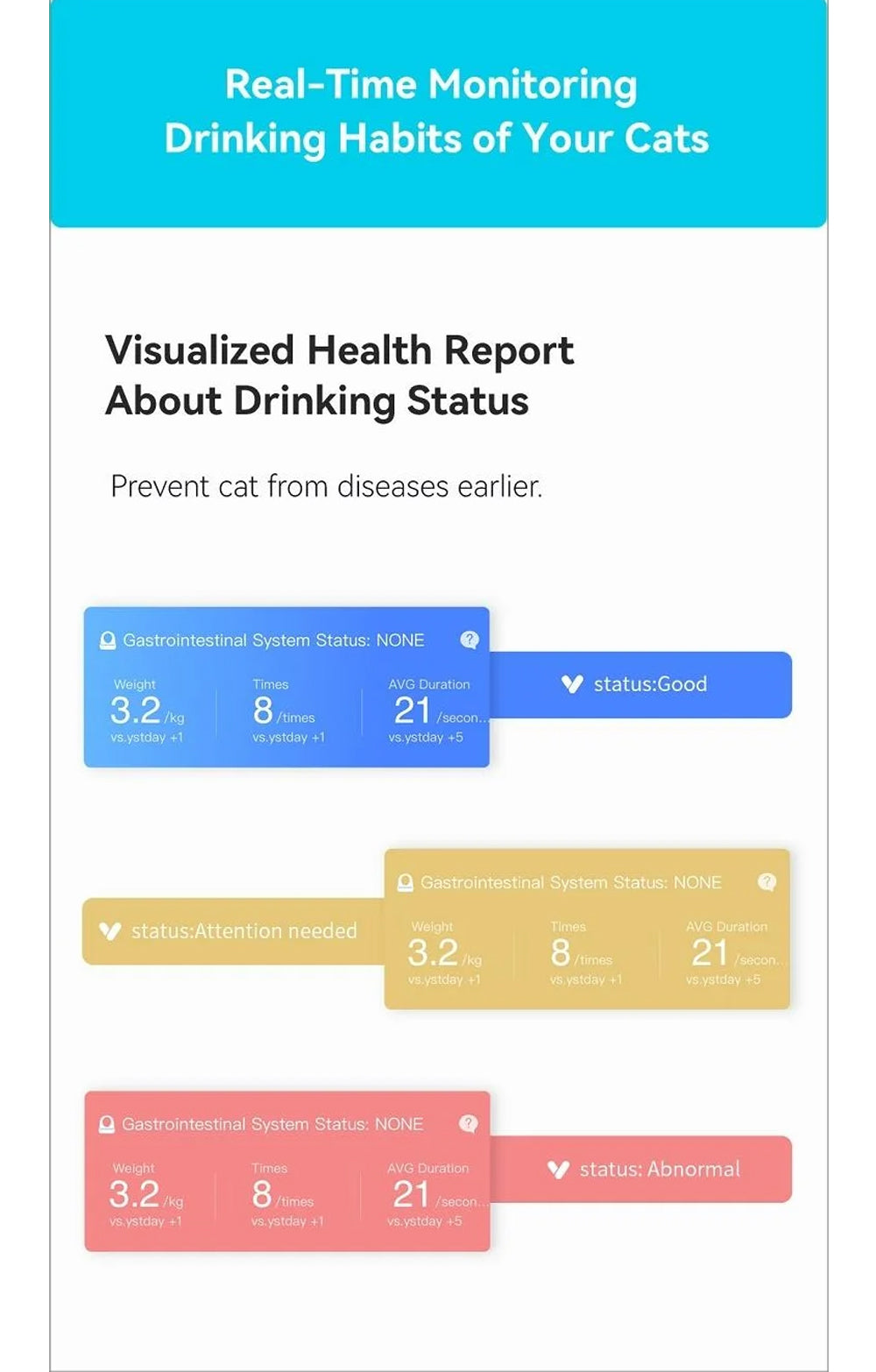Viewport: 876px width, 1372px height.
Task: Click heart icon beside status:Good
Action: coord(572,684)
